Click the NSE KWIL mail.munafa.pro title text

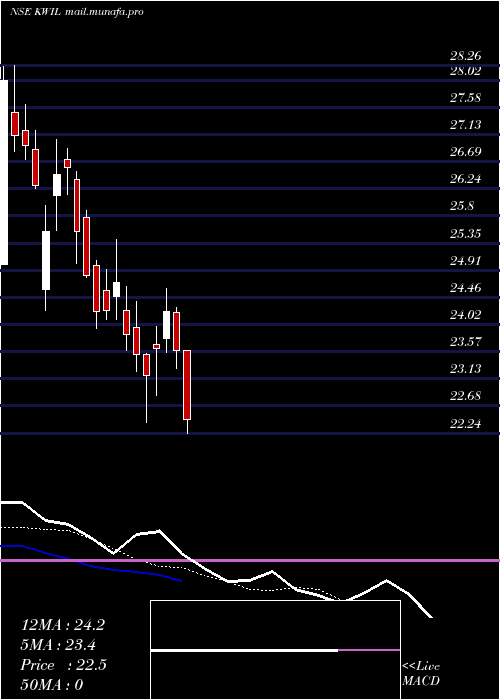pos(76,12)
